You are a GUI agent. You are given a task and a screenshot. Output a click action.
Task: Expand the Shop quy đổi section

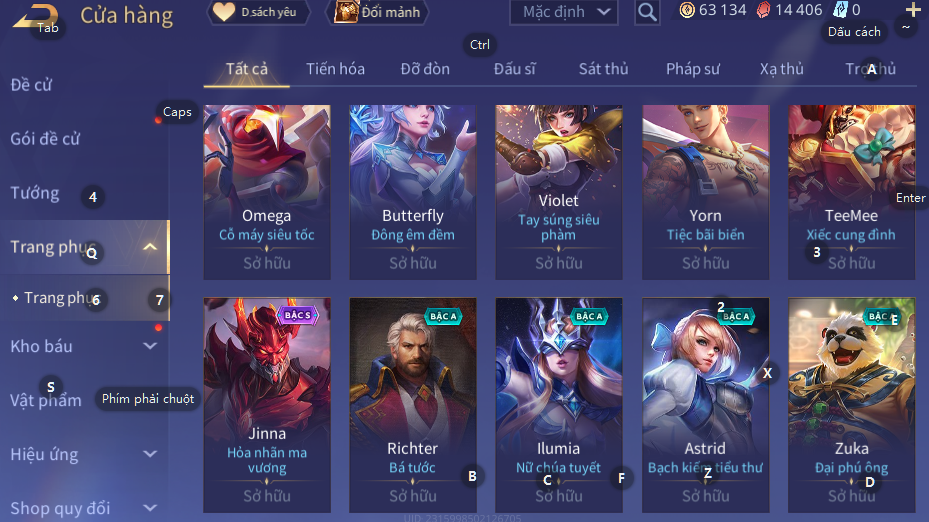150,508
